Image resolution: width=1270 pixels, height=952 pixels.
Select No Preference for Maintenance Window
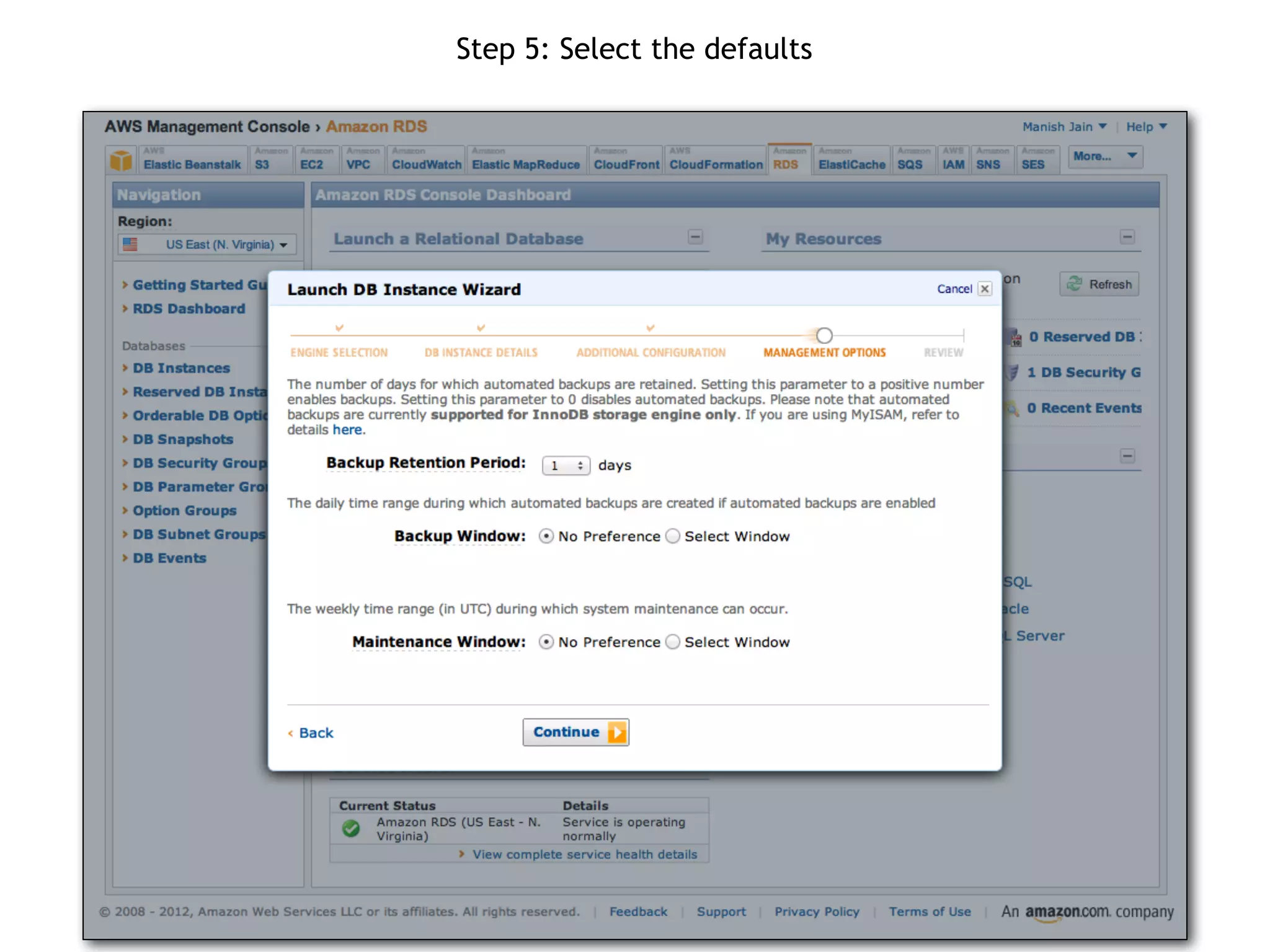coord(546,642)
